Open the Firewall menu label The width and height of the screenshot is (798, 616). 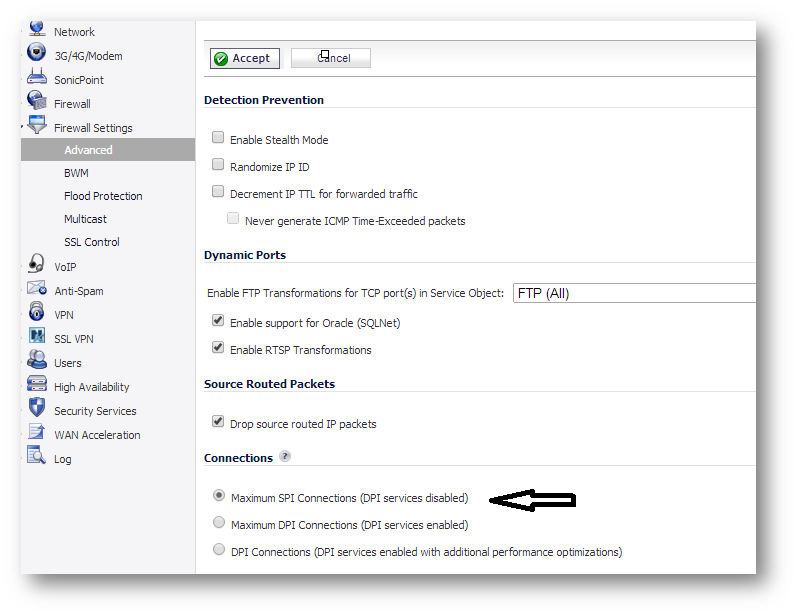[x=72, y=104]
